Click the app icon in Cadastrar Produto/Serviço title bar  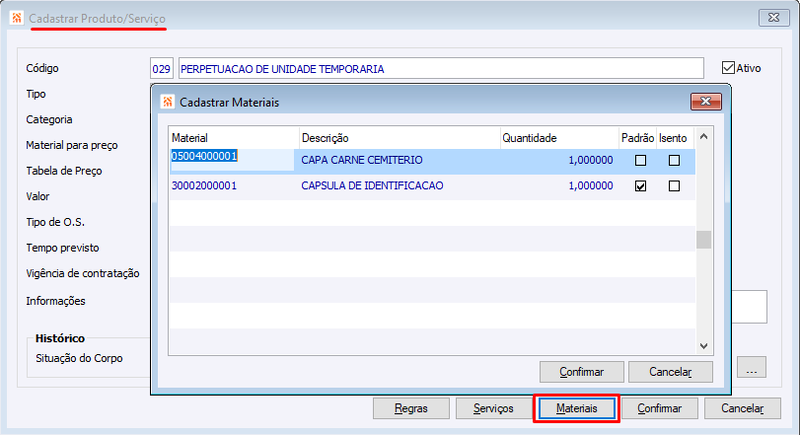(x=16, y=18)
